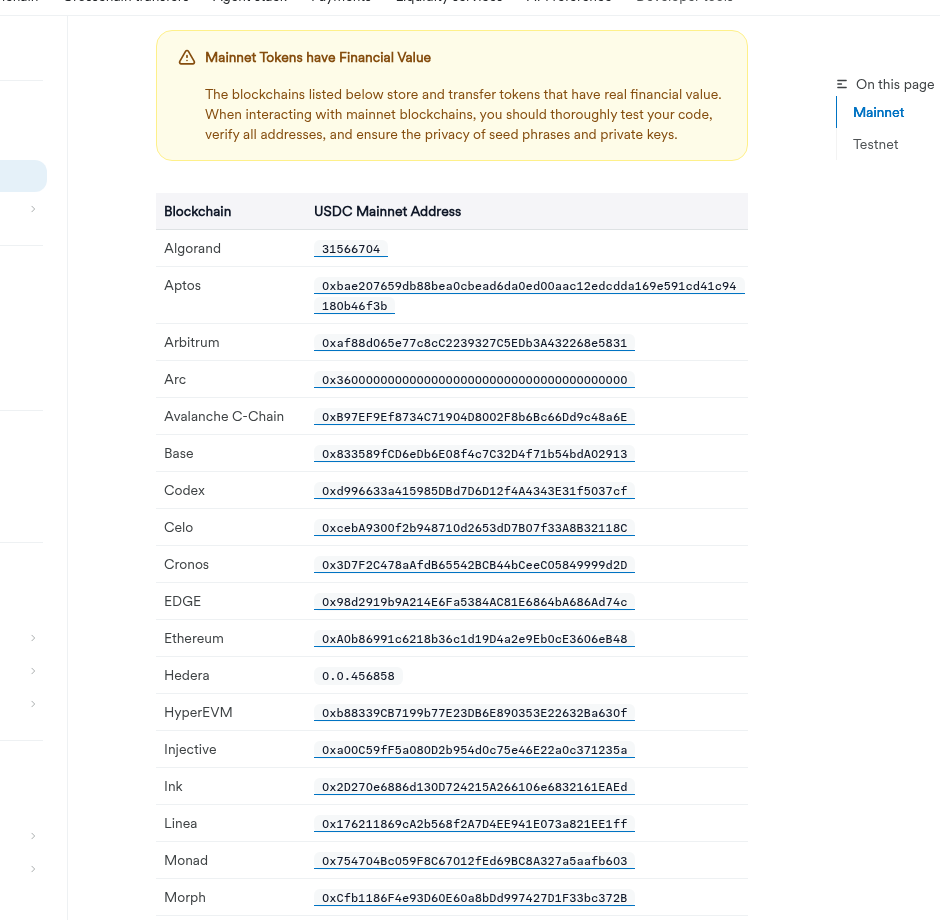The width and height of the screenshot is (940, 920).
Task: Click the warning triangle icon in the callout
Action: [187, 58]
